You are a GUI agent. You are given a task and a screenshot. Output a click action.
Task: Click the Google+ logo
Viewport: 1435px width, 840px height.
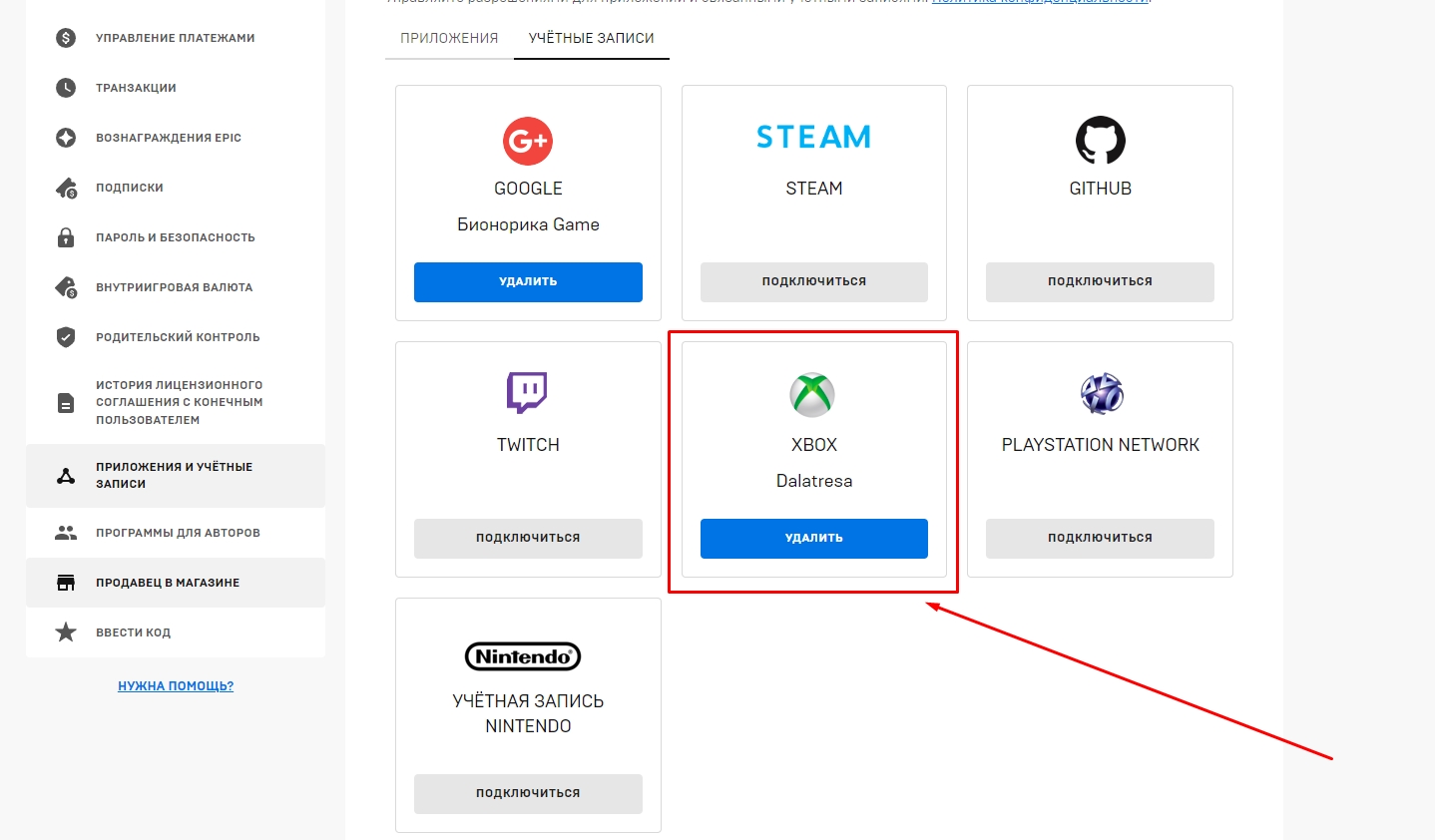tap(528, 141)
